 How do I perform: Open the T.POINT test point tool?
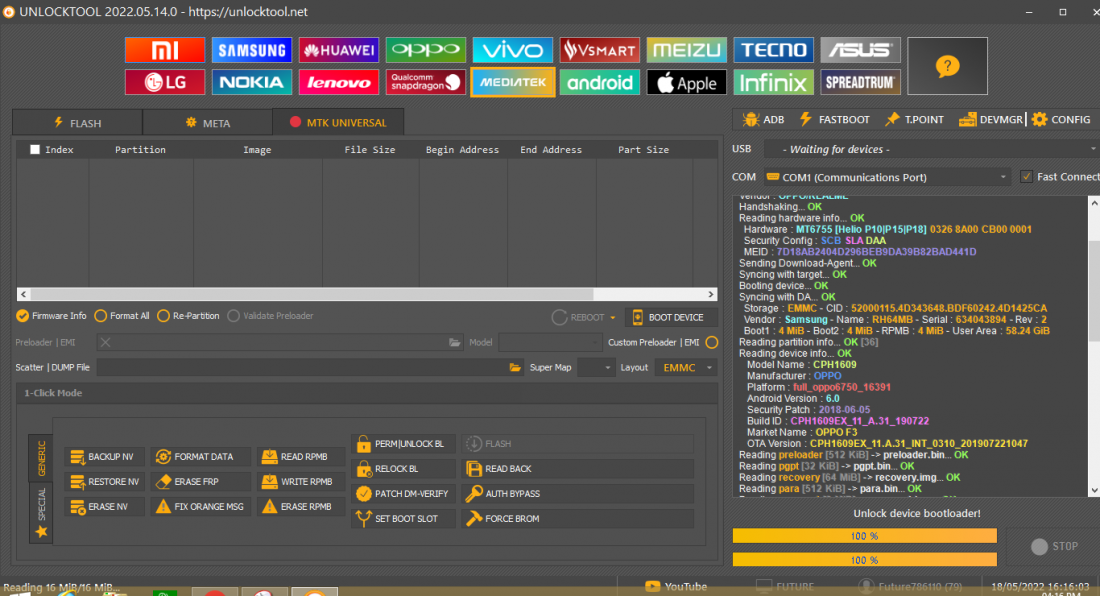point(914,119)
